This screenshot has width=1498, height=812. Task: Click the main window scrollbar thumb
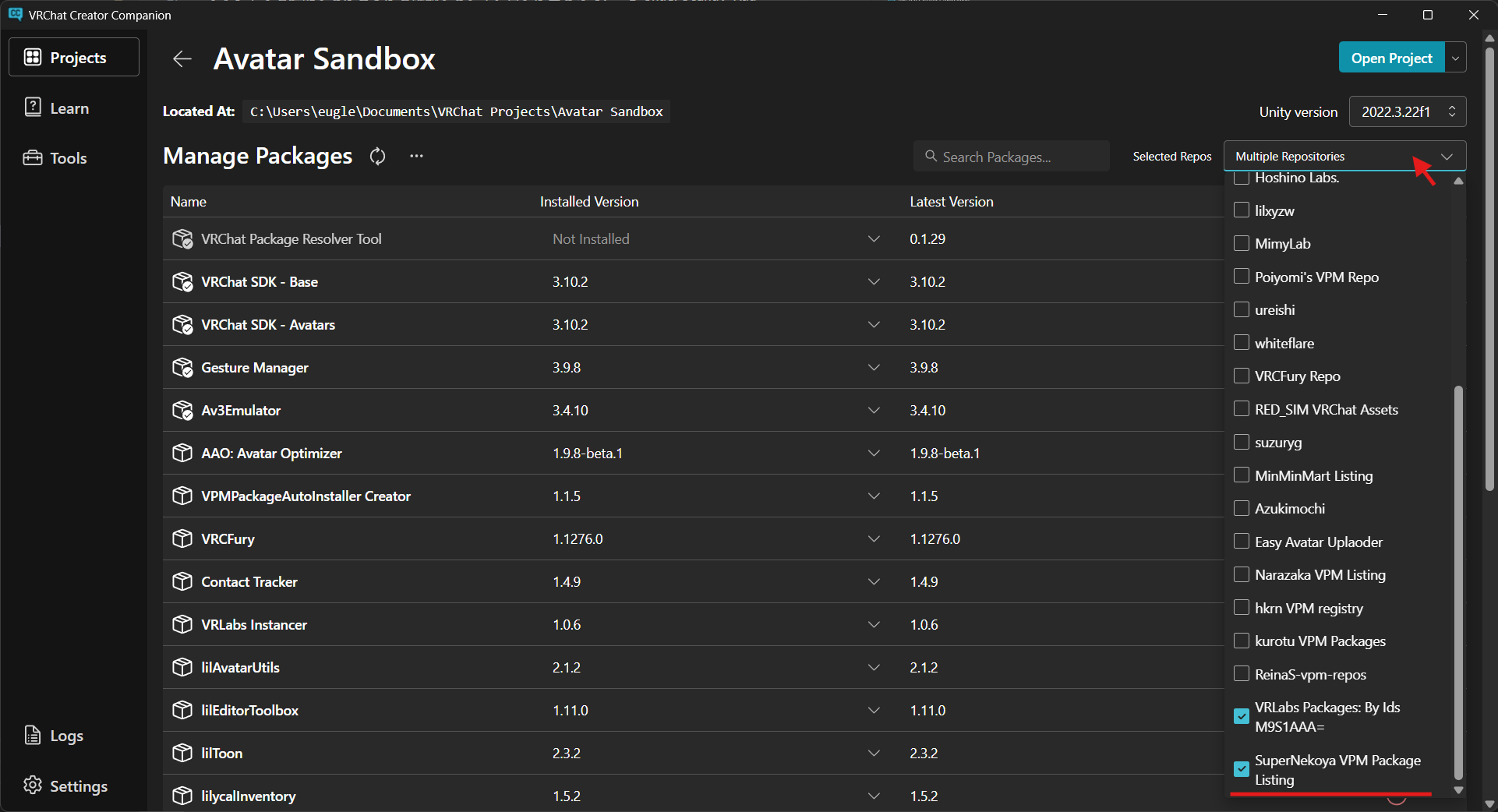tap(1489, 270)
